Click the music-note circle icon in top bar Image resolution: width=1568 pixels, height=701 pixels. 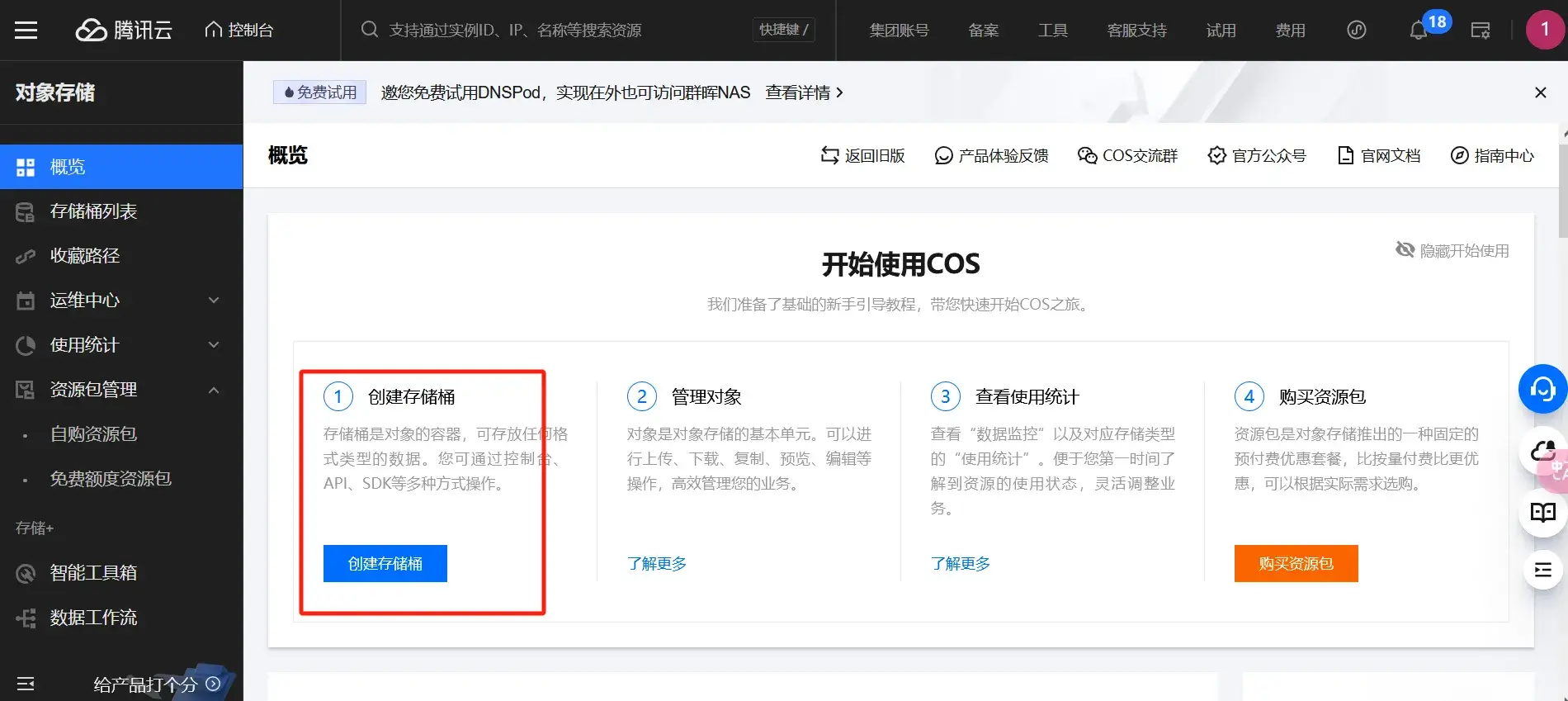[x=1357, y=31]
